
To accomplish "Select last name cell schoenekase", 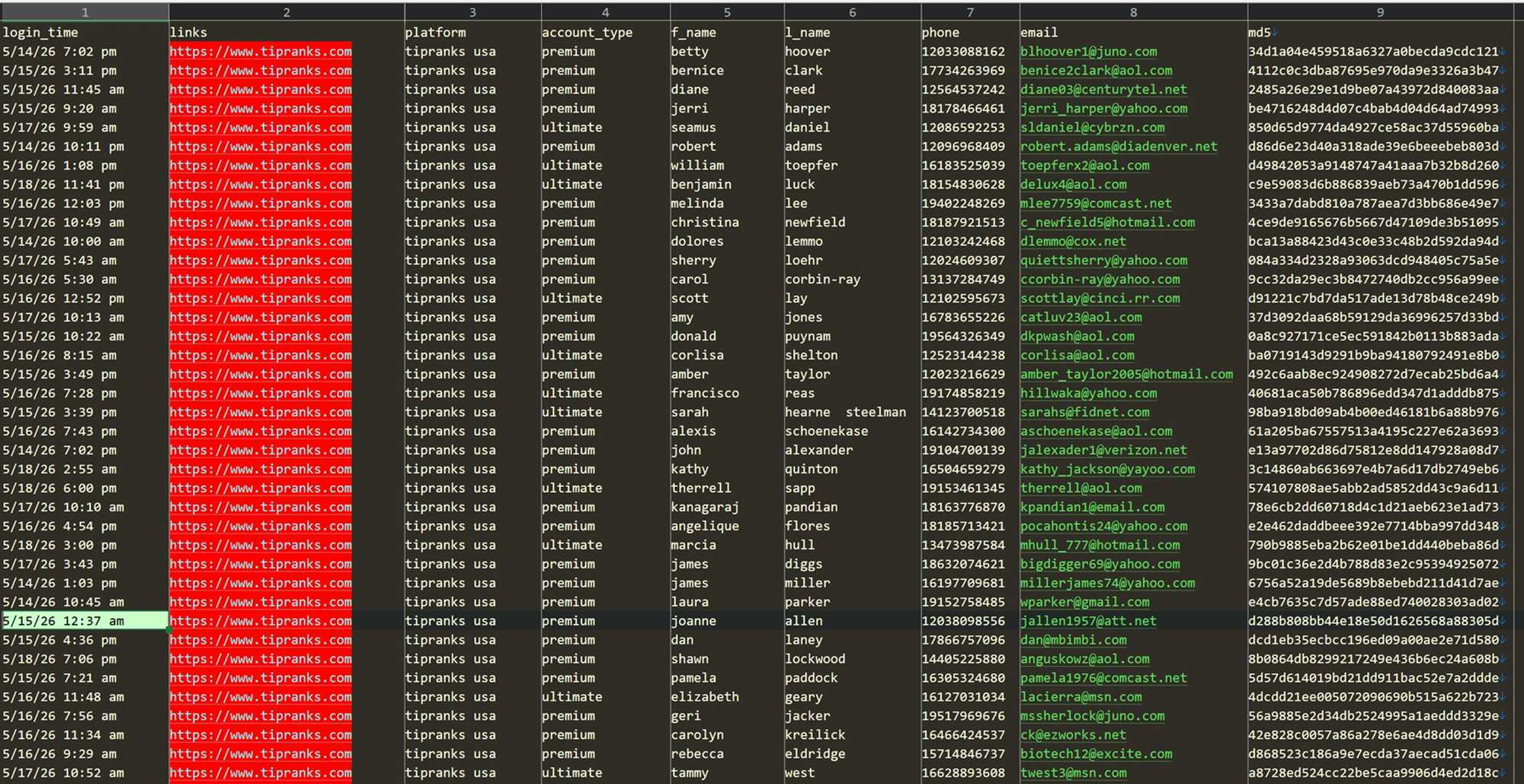I will pyautogui.click(x=827, y=431).
